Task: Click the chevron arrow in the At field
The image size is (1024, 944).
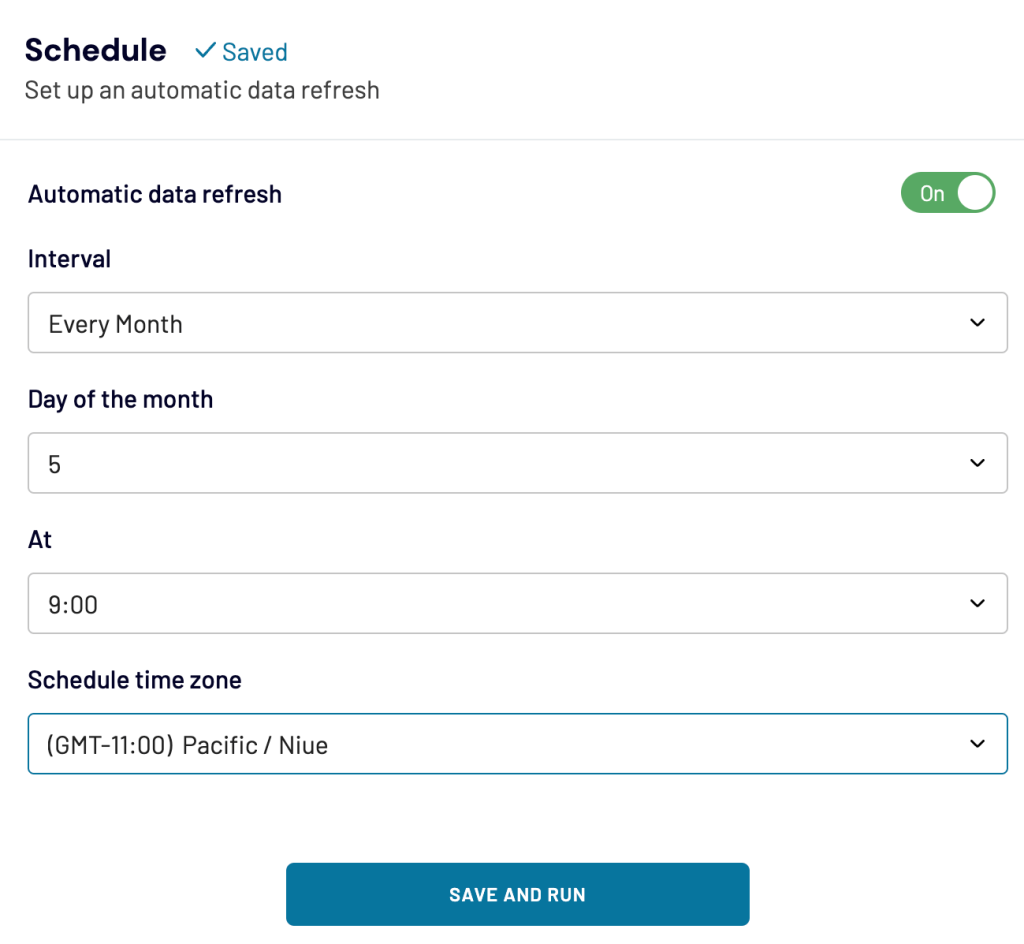Action: (977, 603)
